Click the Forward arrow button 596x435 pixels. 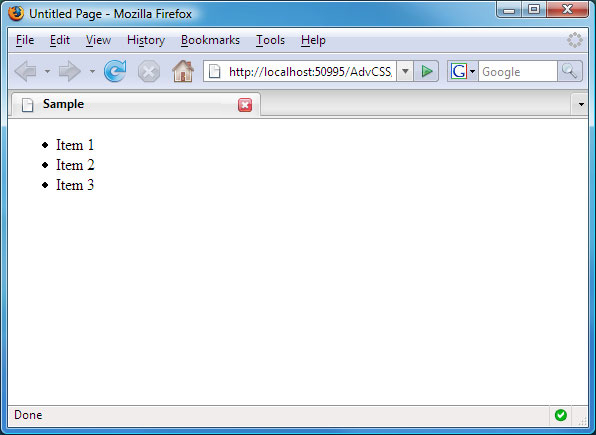70,71
